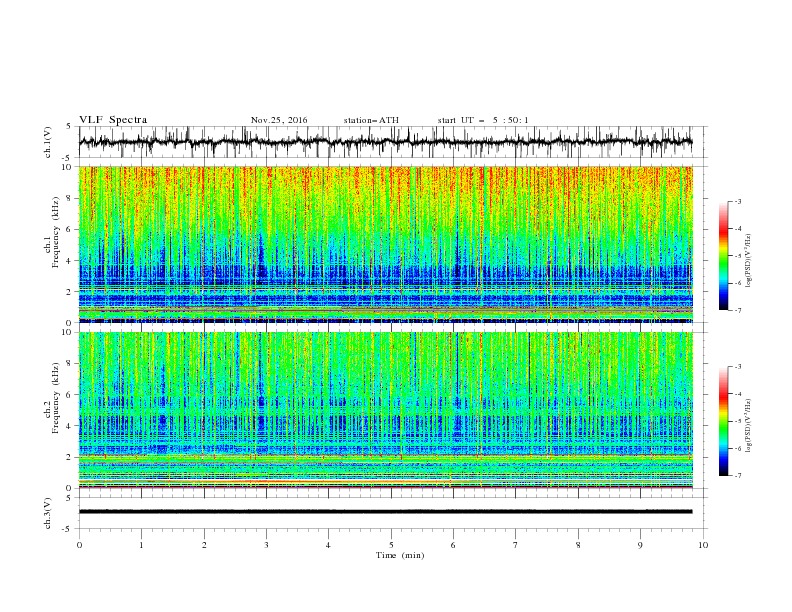This screenshot has height=612, width=792.
Task: Click the "station=ATH" header label
Action: [x=371, y=120]
